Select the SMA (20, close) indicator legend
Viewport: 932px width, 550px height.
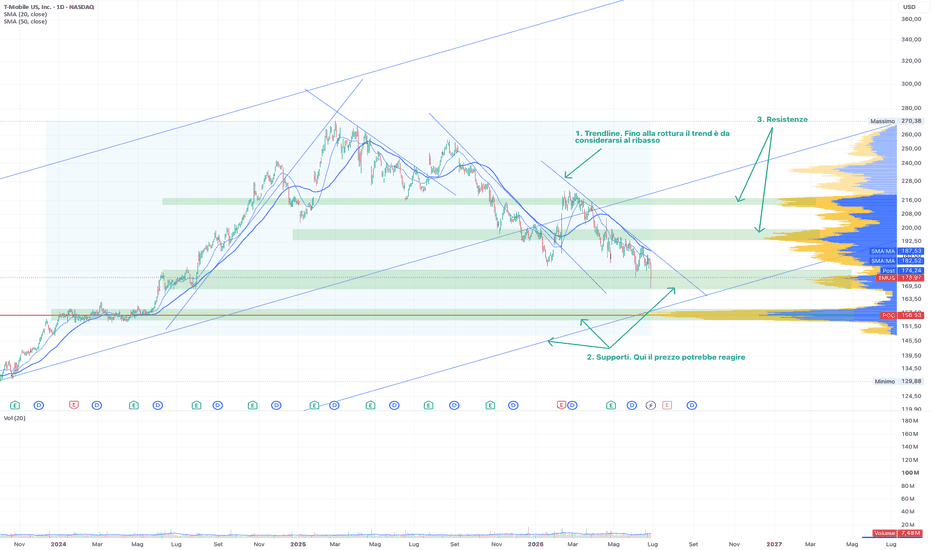point(25,14)
